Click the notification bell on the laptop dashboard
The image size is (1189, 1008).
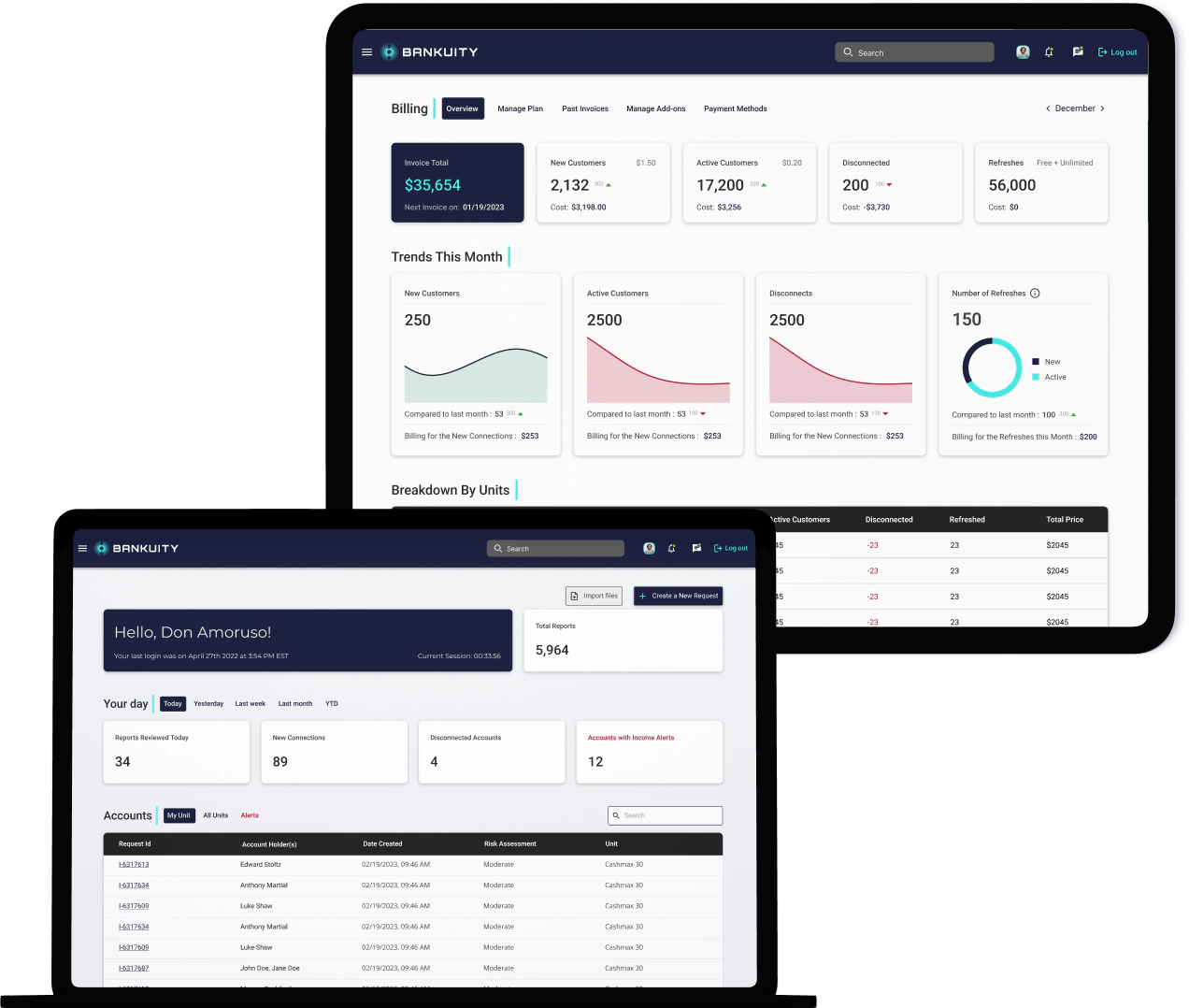coord(671,549)
